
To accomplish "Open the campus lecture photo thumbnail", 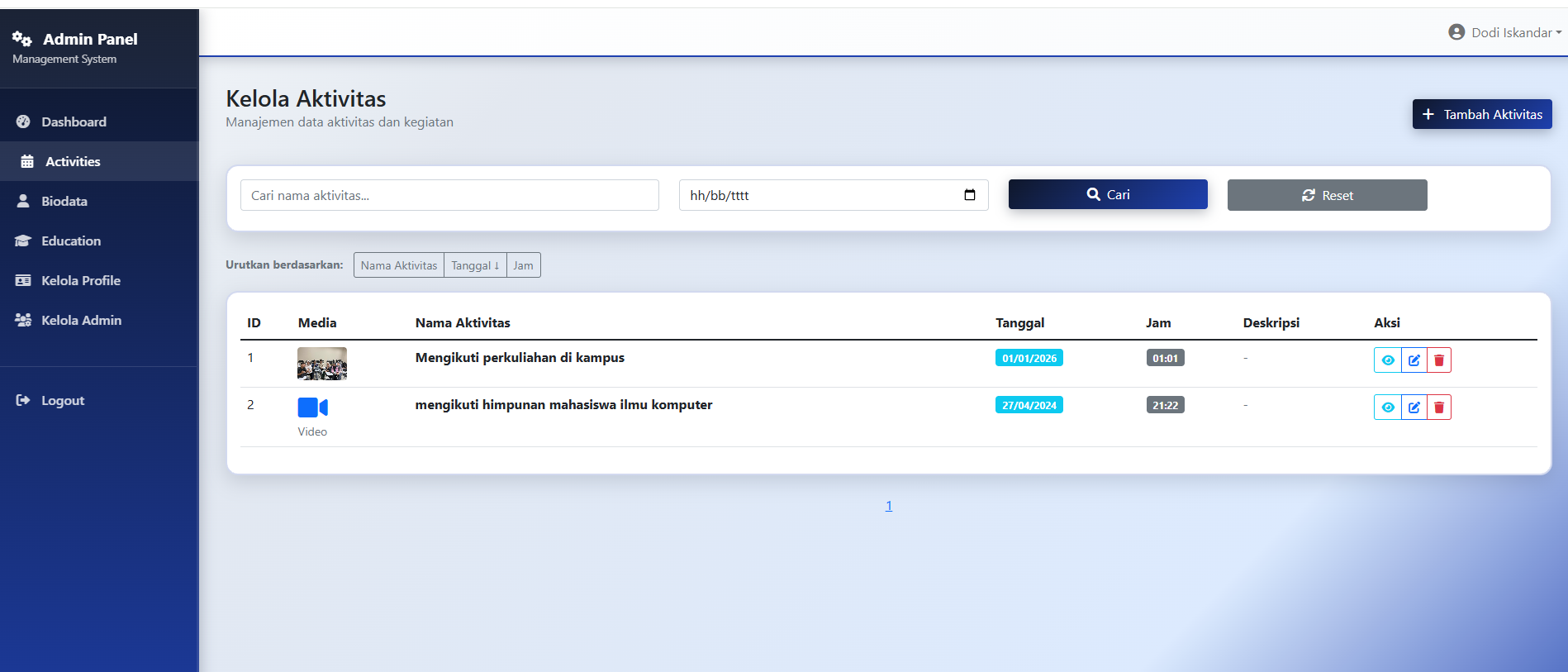I will coord(322,364).
